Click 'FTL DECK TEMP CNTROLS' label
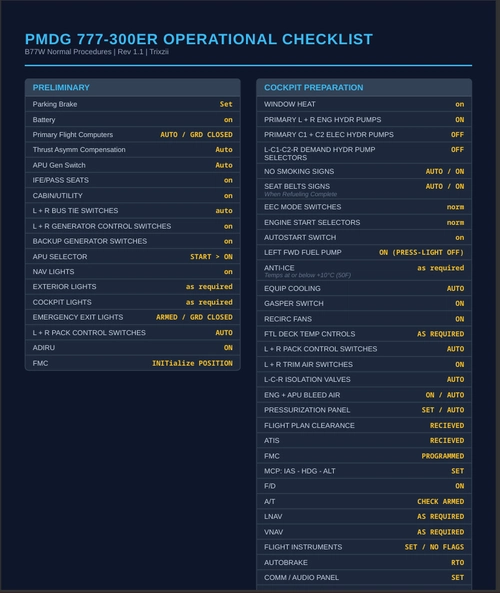Screen dimensions: 500x593 309,334
